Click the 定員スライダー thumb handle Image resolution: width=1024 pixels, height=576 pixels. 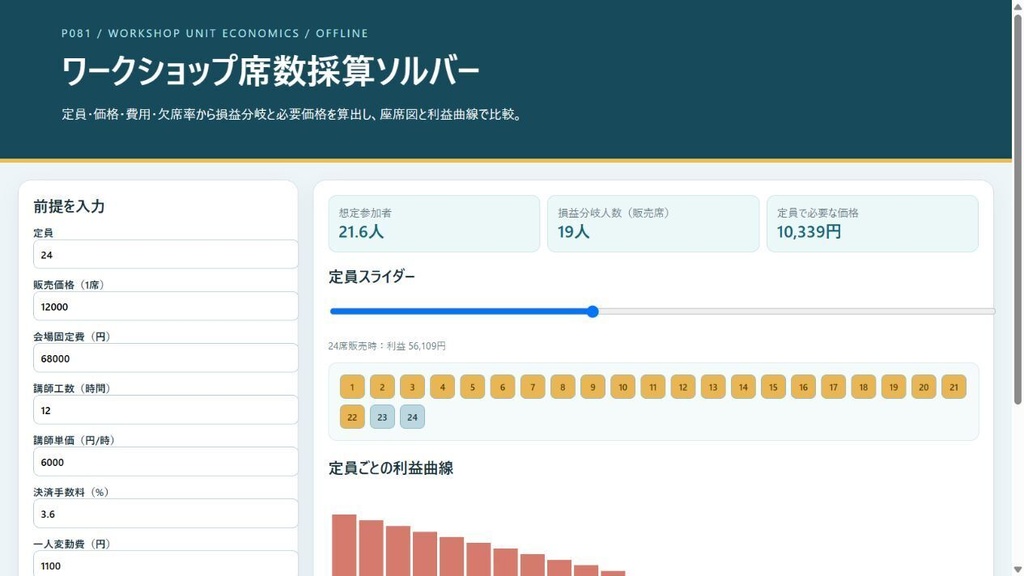[x=592, y=312]
